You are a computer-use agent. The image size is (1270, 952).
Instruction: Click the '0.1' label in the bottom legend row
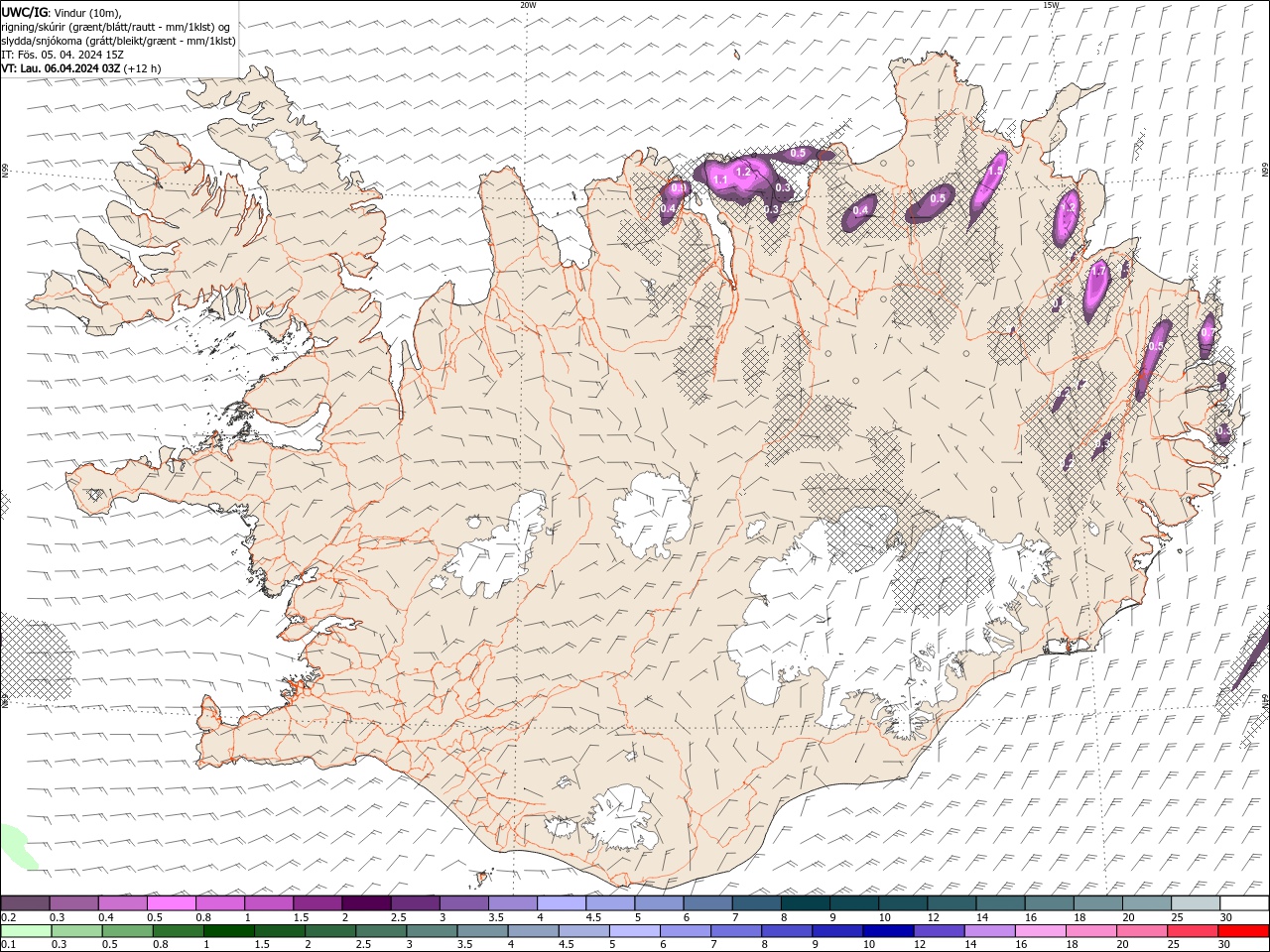coord(8,944)
